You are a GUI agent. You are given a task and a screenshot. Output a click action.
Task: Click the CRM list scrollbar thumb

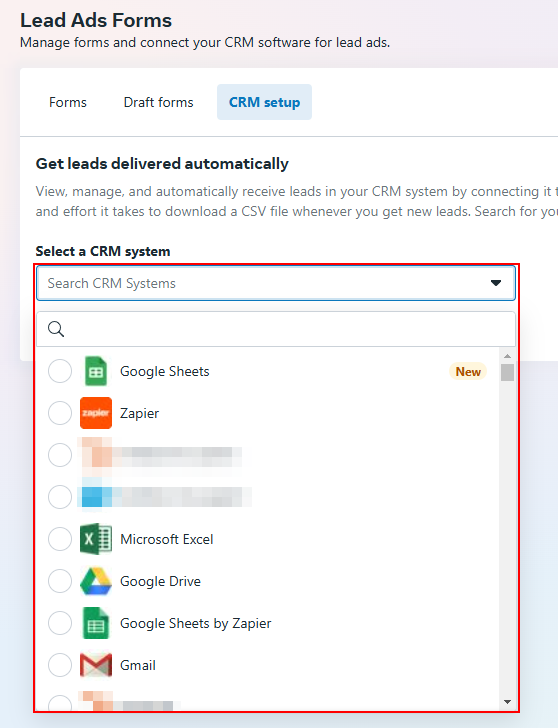[x=507, y=372]
